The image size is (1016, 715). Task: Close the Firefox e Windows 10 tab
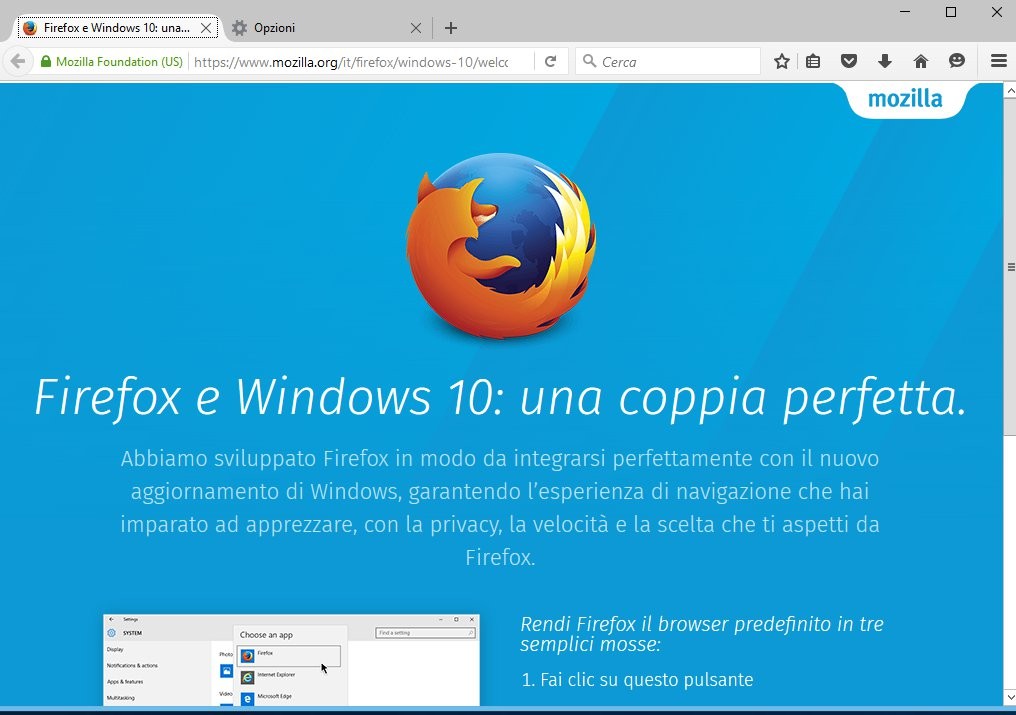(x=206, y=28)
